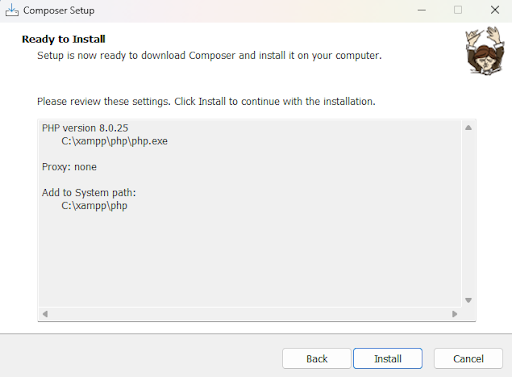Start installation with the Install button
The width and height of the screenshot is (512, 377).
[x=388, y=359]
